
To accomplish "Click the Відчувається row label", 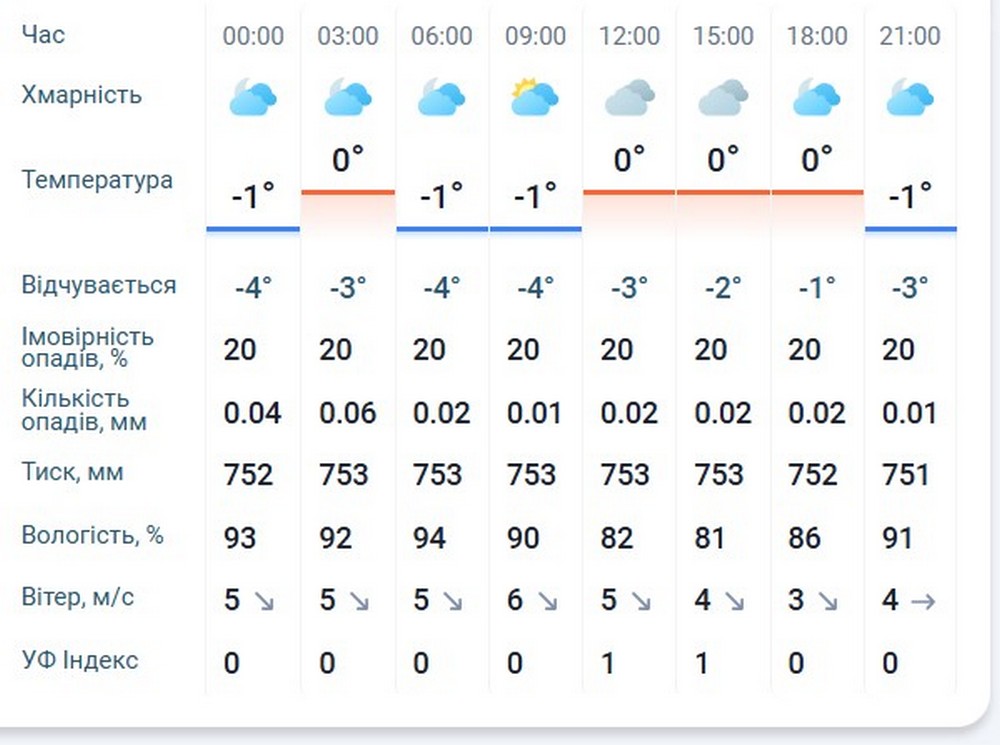I will 99,285.
